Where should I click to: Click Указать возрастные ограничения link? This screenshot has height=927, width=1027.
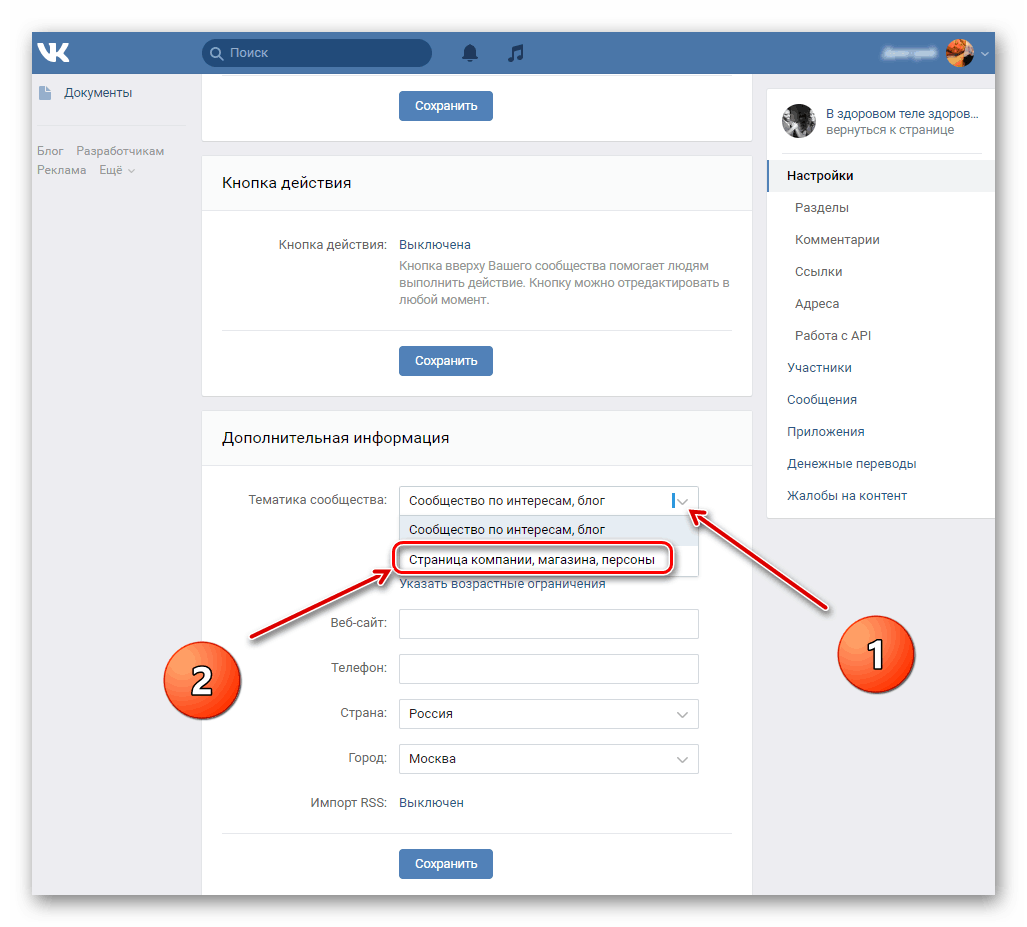pos(502,584)
